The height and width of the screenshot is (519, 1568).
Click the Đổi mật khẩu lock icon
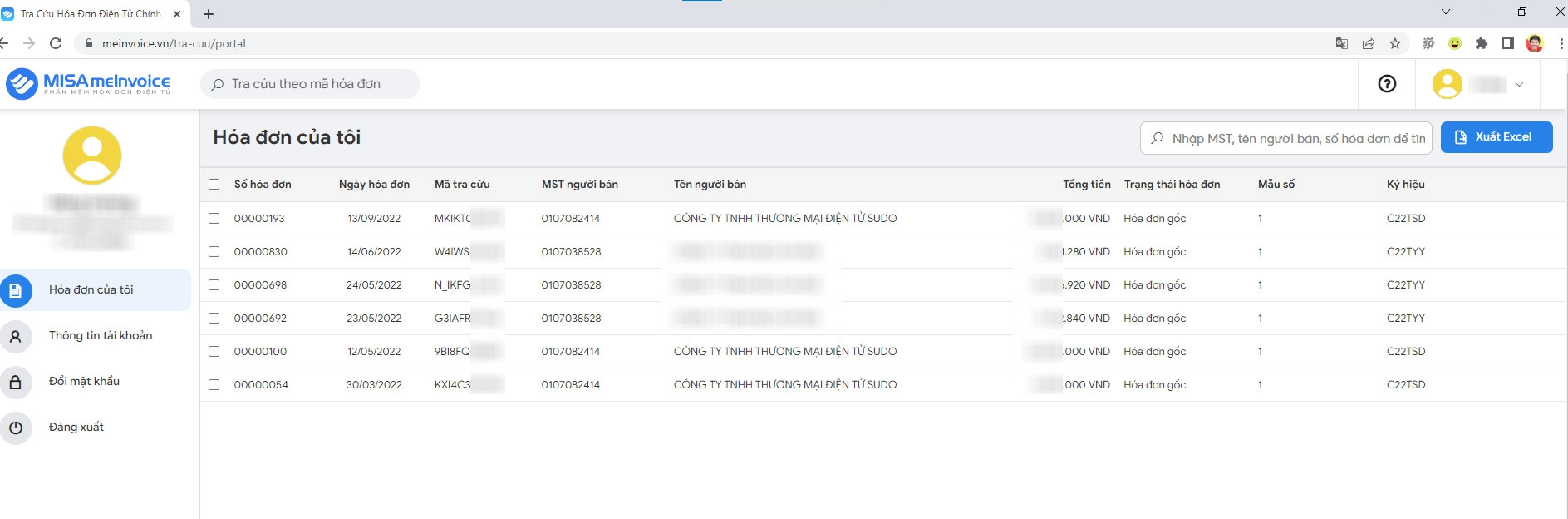pos(16,382)
